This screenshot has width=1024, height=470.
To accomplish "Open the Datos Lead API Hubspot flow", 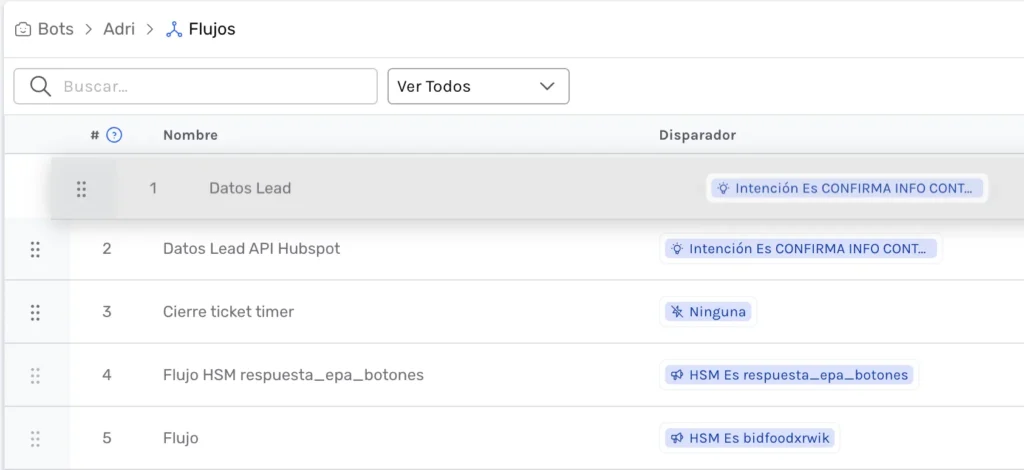I will (x=251, y=249).
